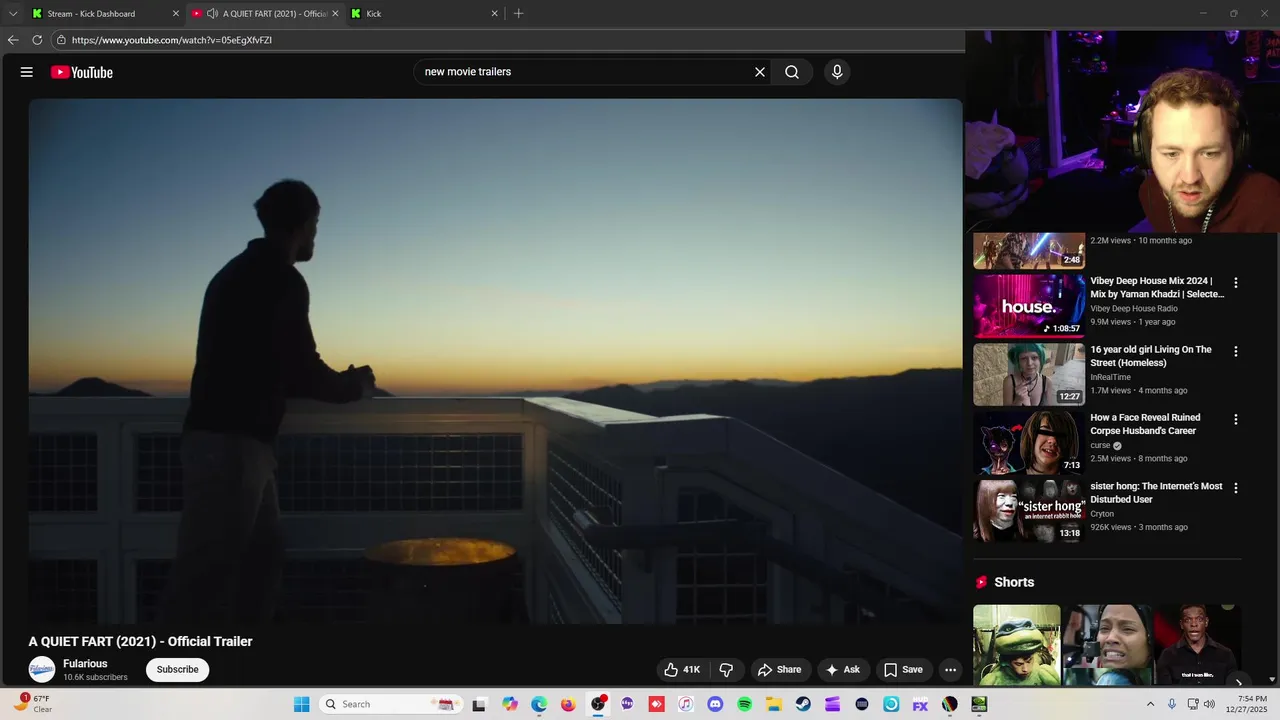Viewport: 1280px width, 720px height.
Task: Open the more actions ellipsis under the video
Action: click(951, 670)
